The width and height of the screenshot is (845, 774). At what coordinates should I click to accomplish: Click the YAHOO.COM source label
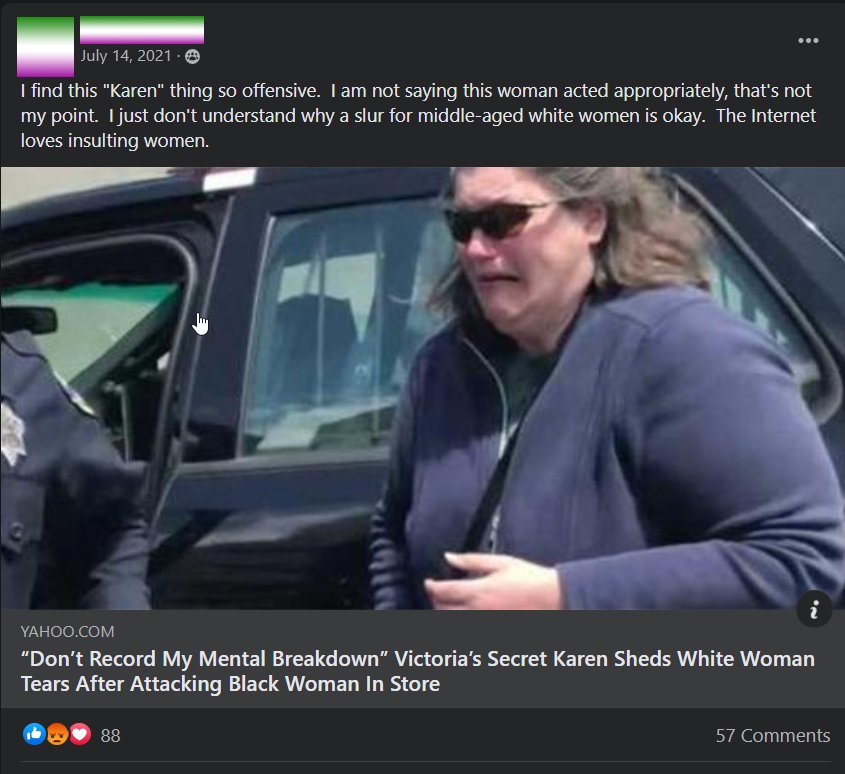pyautogui.click(x=67, y=631)
